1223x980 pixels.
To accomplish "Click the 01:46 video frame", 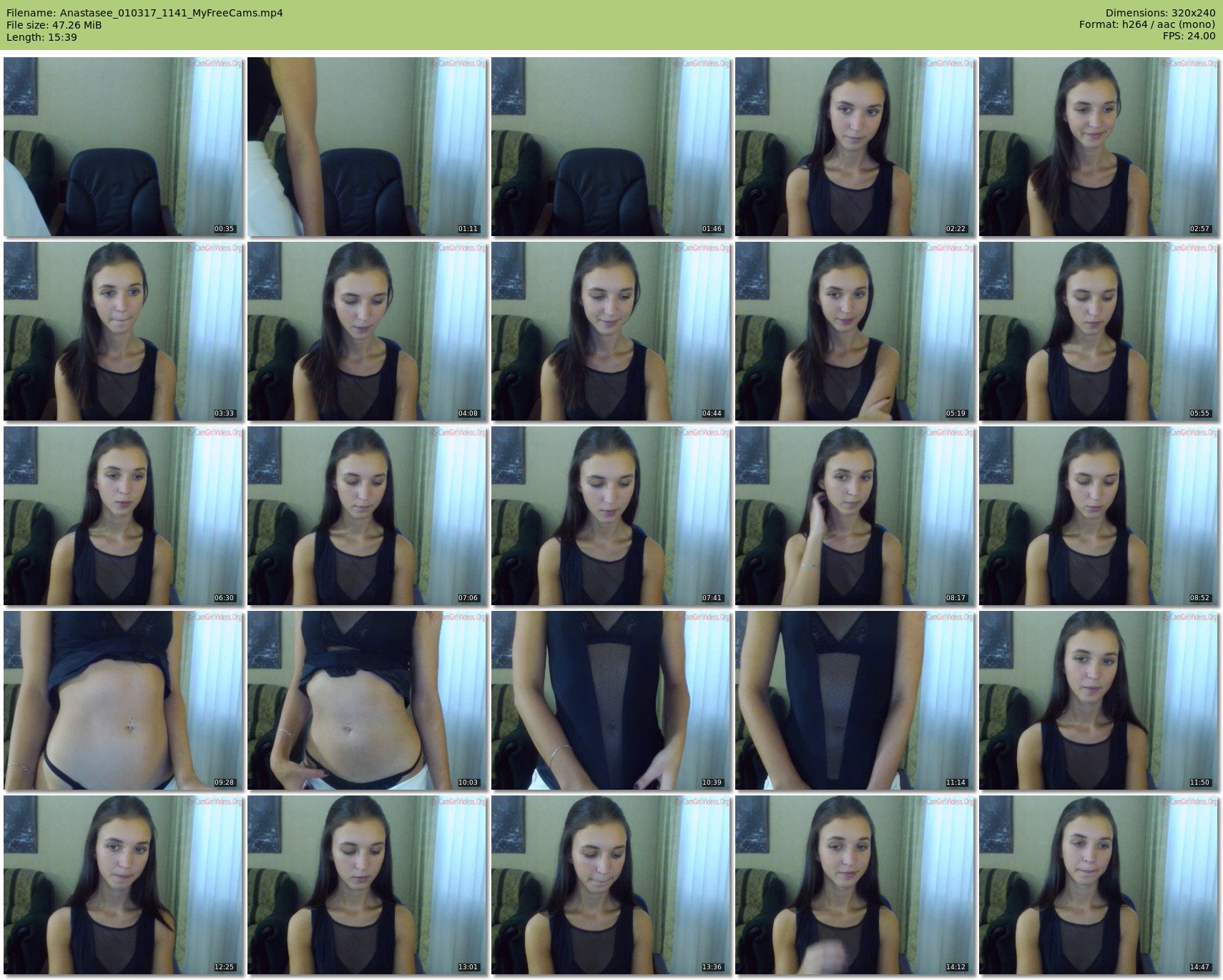I will tap(611, 147).
